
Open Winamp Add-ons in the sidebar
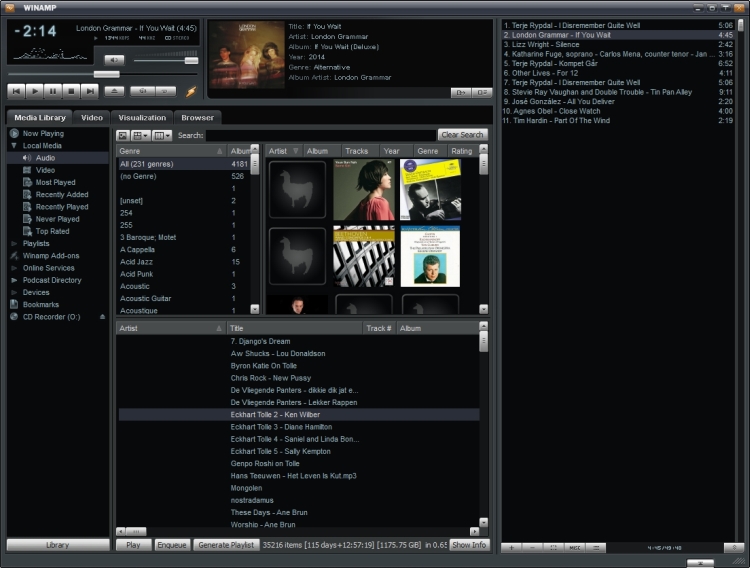pyautogui.click(x=51, y=256)
